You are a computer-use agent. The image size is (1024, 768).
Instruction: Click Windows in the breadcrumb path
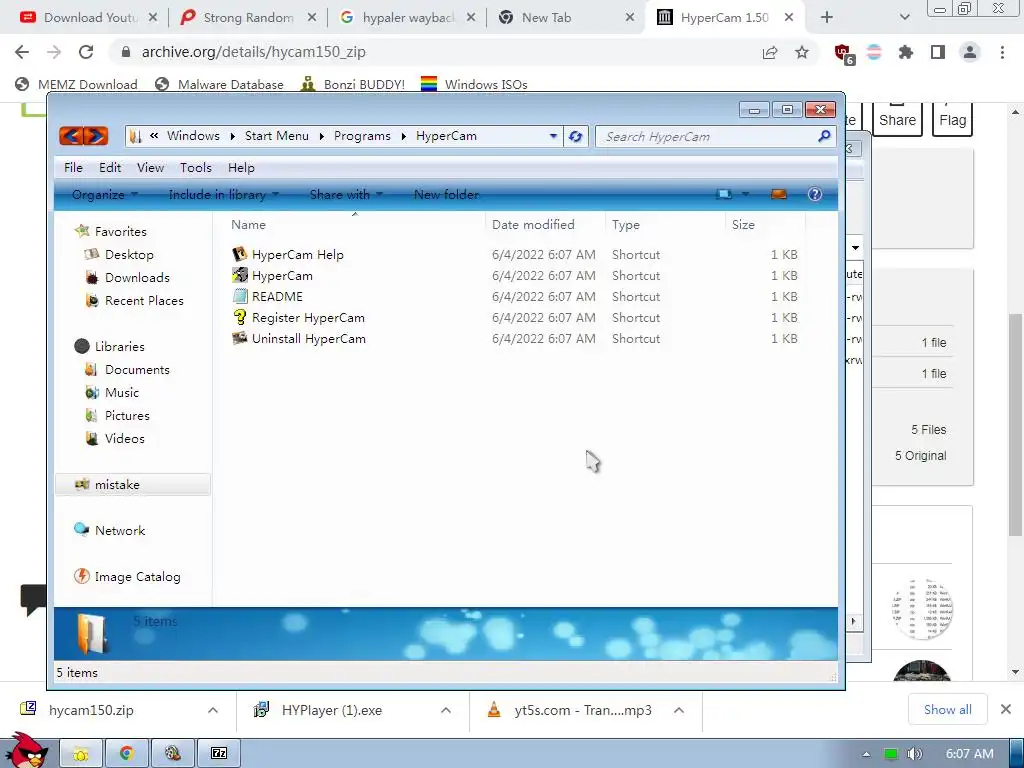click(x=193, y=136)
